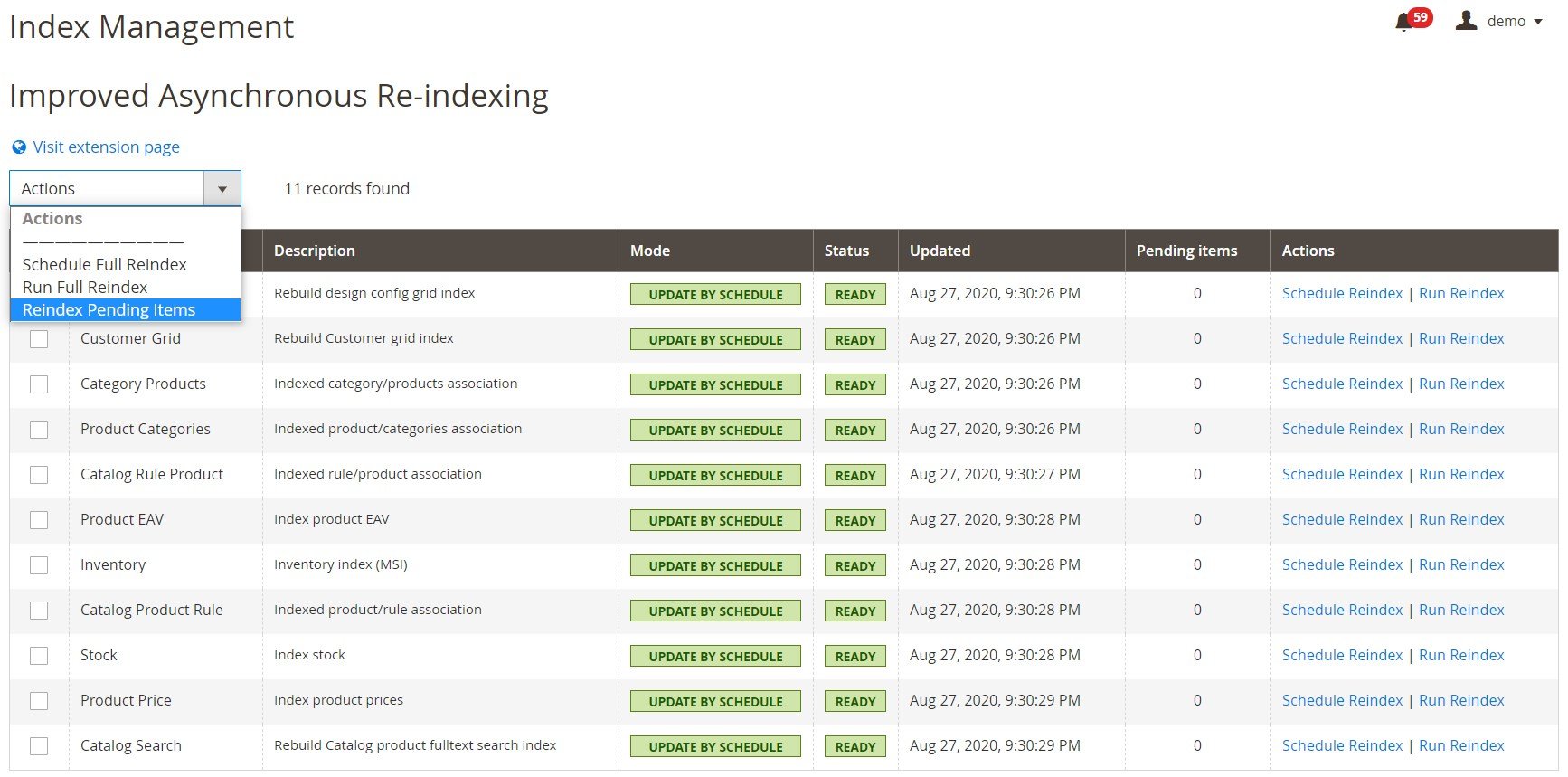Schedule Reindex for Product Categories
1568x777 pixels.
coord(1342,429)
